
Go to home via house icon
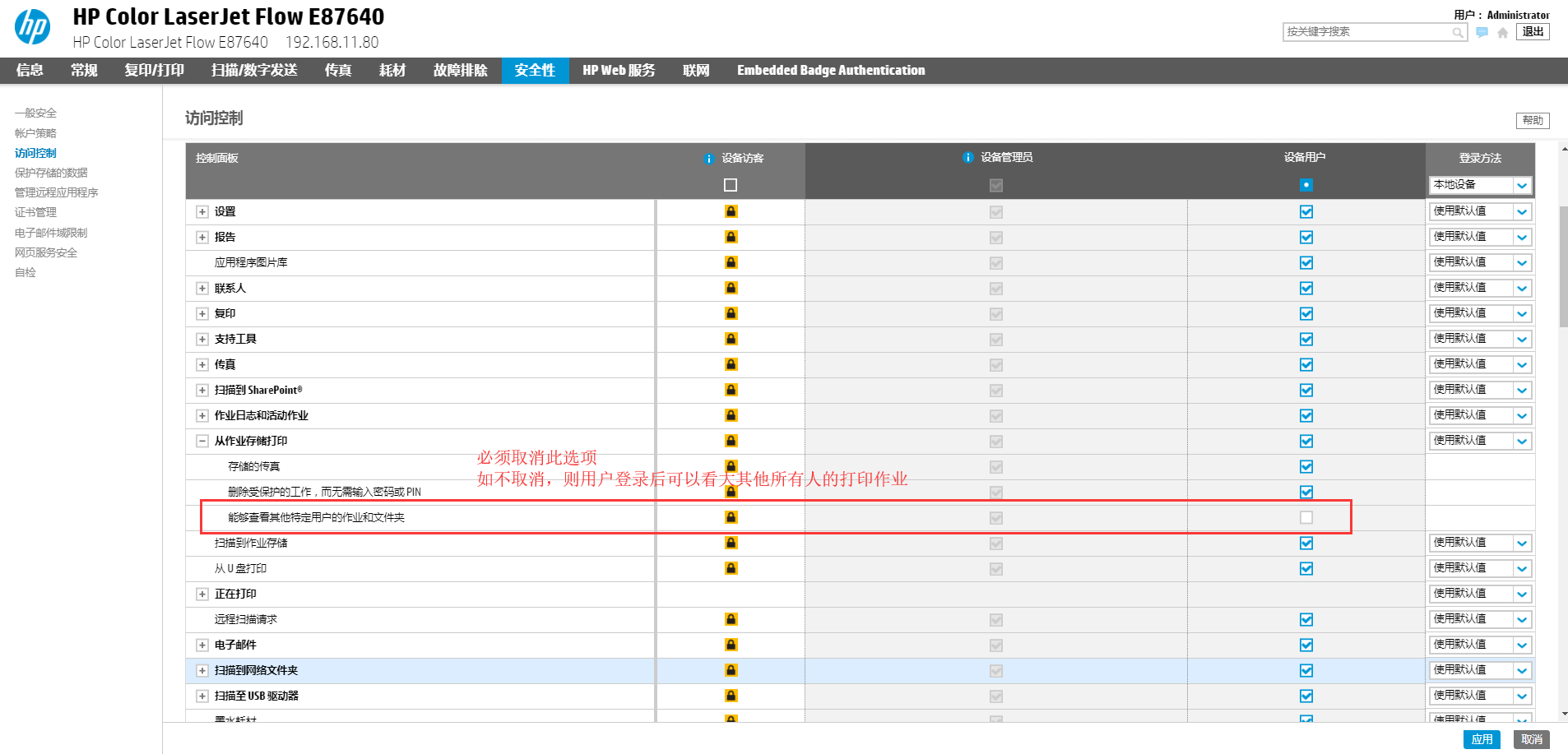tap(1503, 32)
